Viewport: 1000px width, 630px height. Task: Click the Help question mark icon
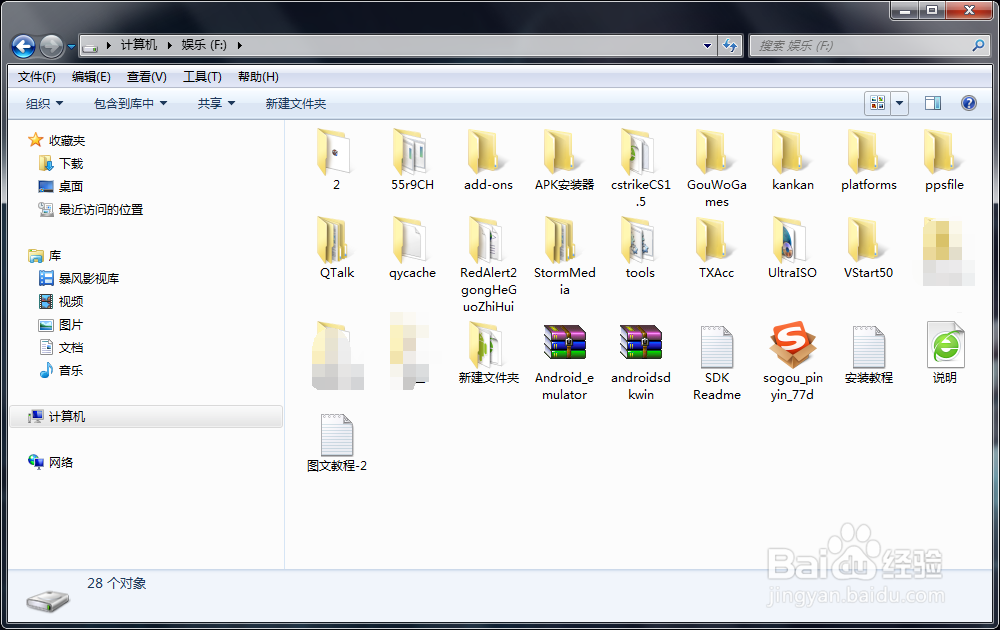coord(966,102)
